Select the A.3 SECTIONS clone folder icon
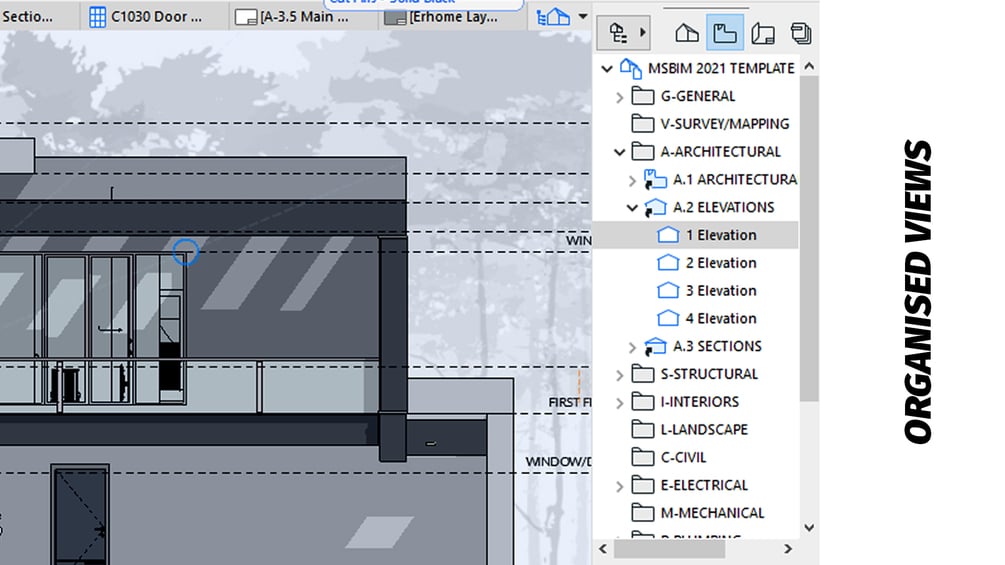Image resolution: width=1005 pixels, height=565 pixels. pyautogui.click(x=655, y=347)
